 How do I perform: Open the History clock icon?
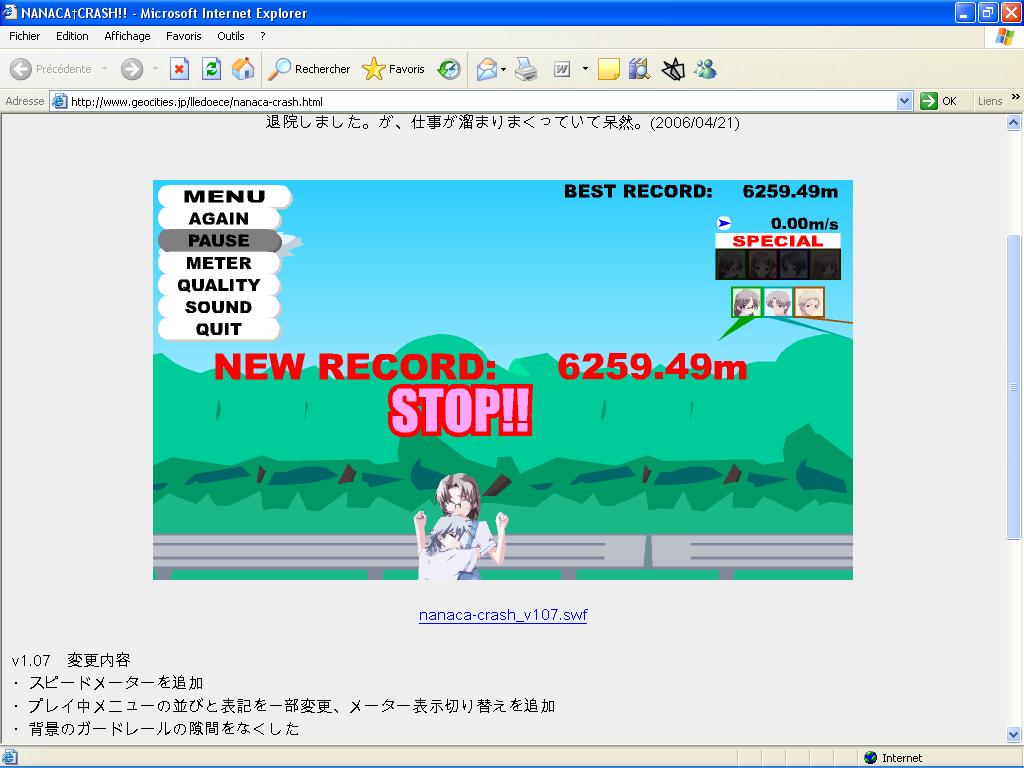coord(449,69)
